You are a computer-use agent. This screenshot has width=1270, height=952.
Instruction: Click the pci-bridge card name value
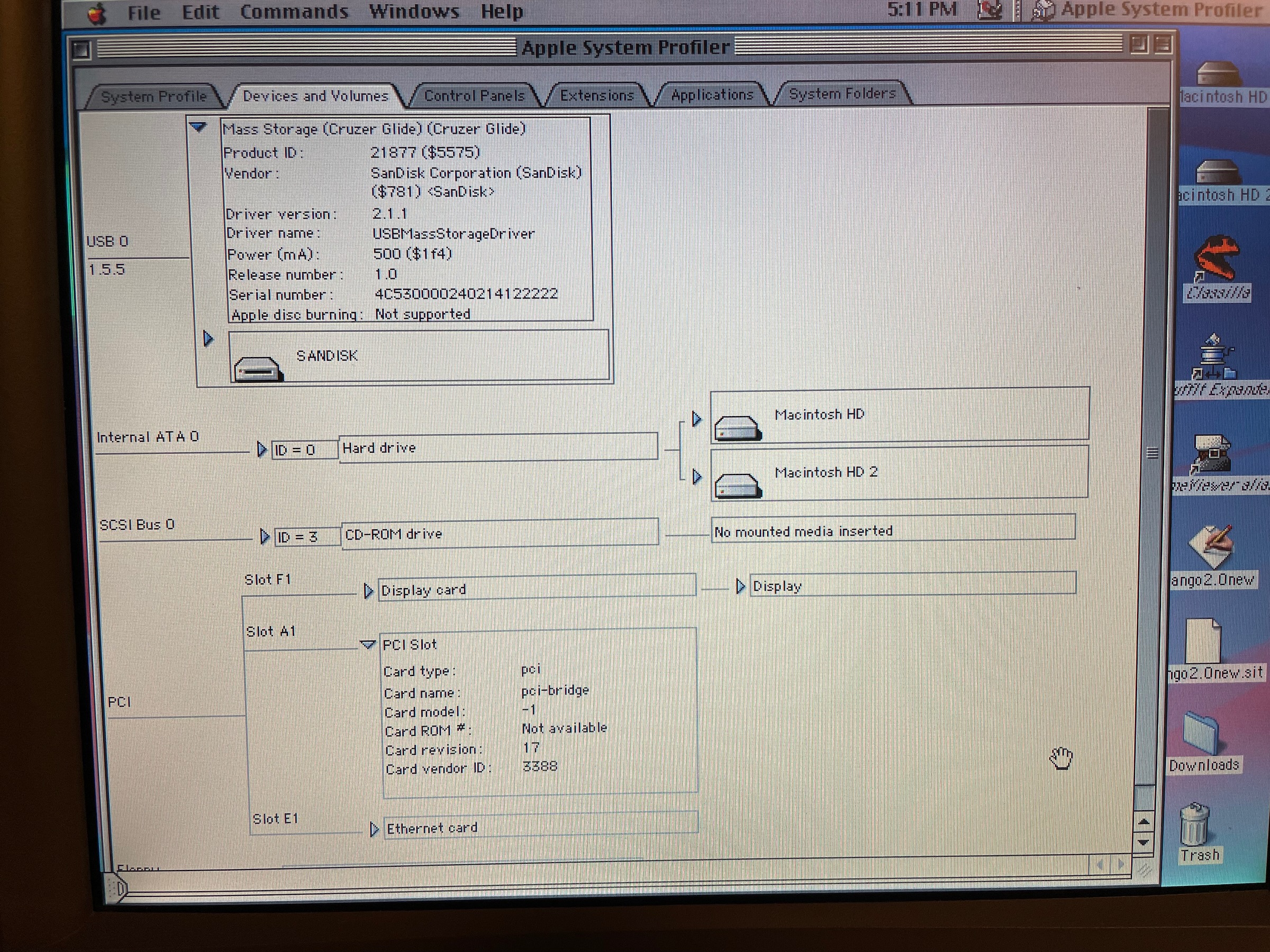click(x=555, y=690)
